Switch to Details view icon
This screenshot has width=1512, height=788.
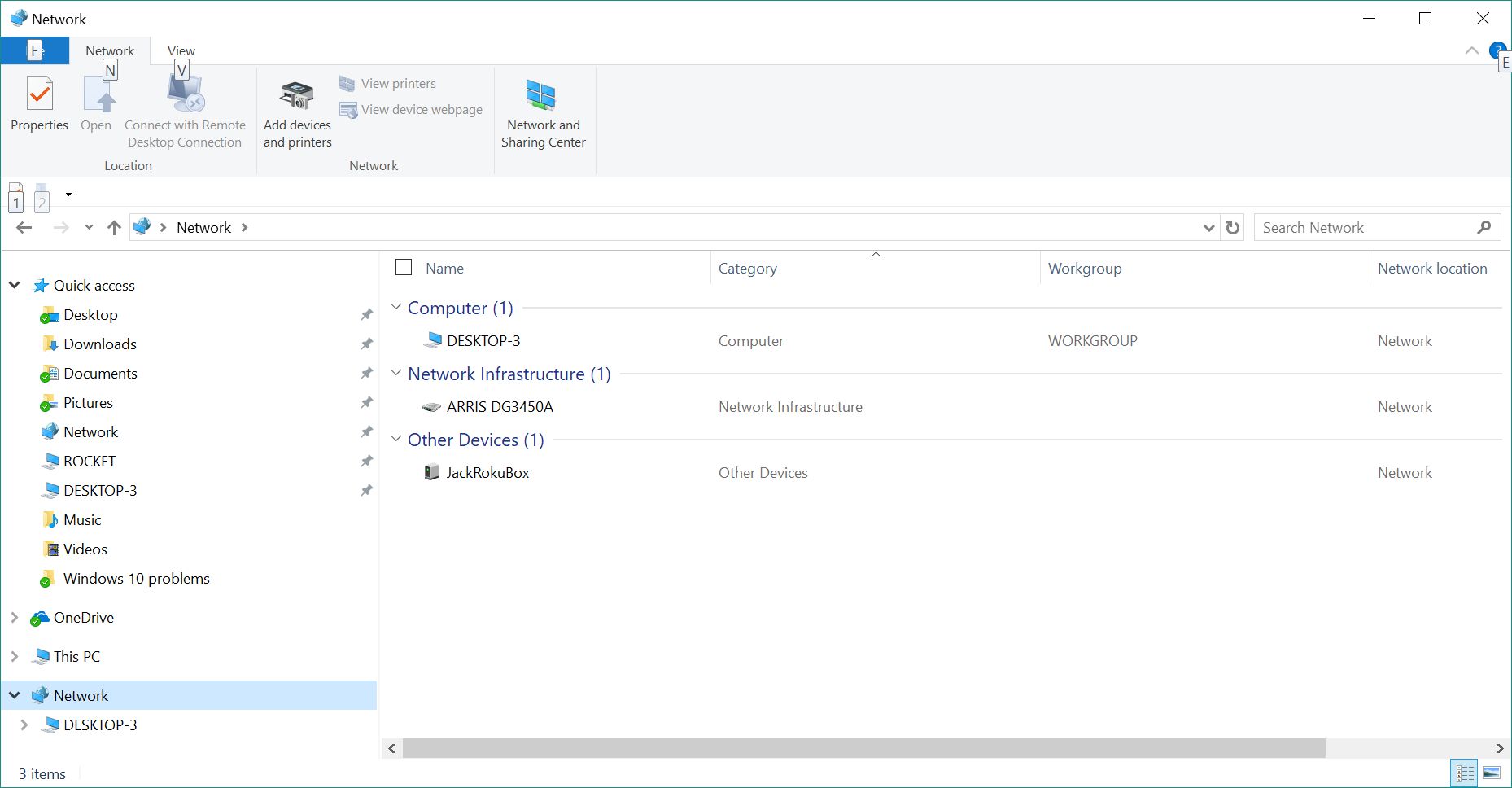tap(1465, 773)
